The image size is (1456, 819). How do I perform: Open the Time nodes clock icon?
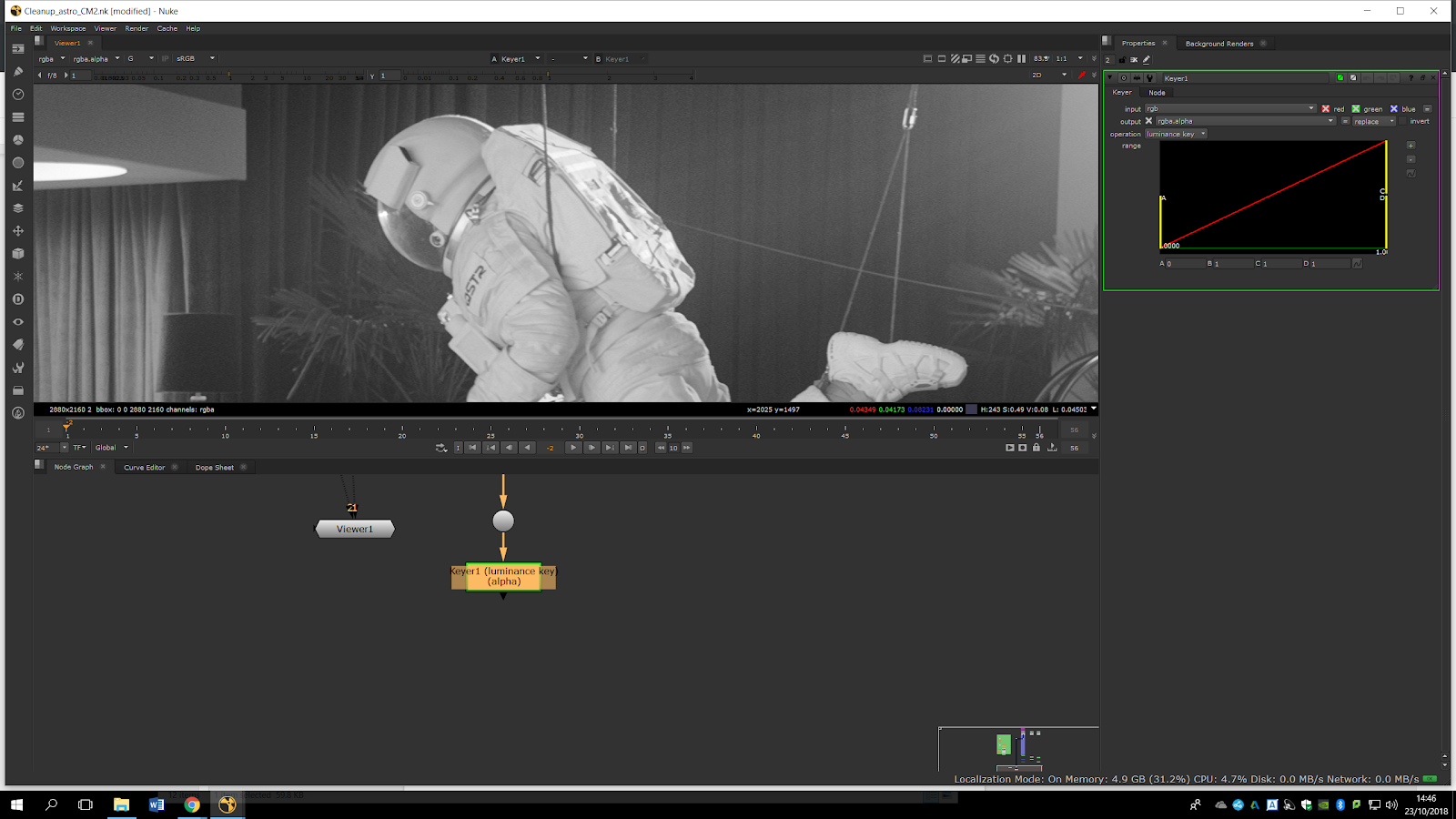tap(17, 95)
